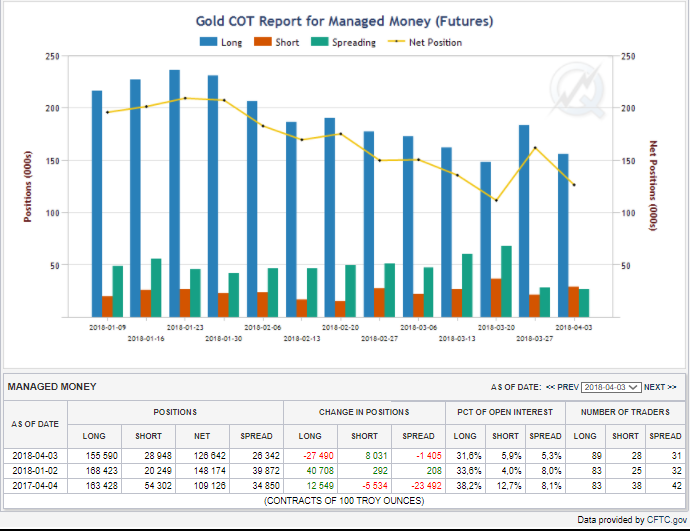This screenshot has width=690, height=531.
Task: Toggle the Net Position line in legend
Action: pyautogui.click(x=425, y=42)
